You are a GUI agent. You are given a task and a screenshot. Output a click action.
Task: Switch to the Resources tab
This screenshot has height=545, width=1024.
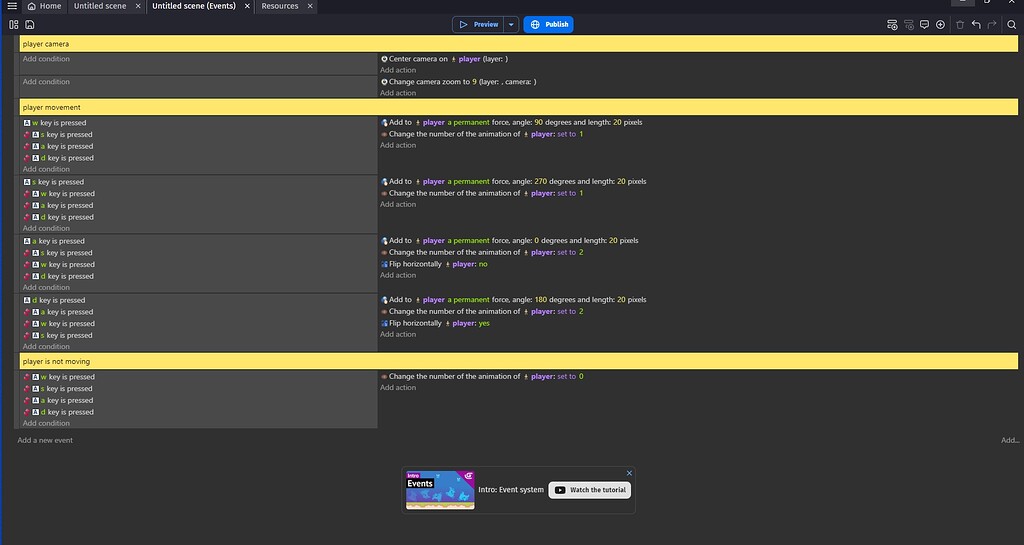pos(280,6)
